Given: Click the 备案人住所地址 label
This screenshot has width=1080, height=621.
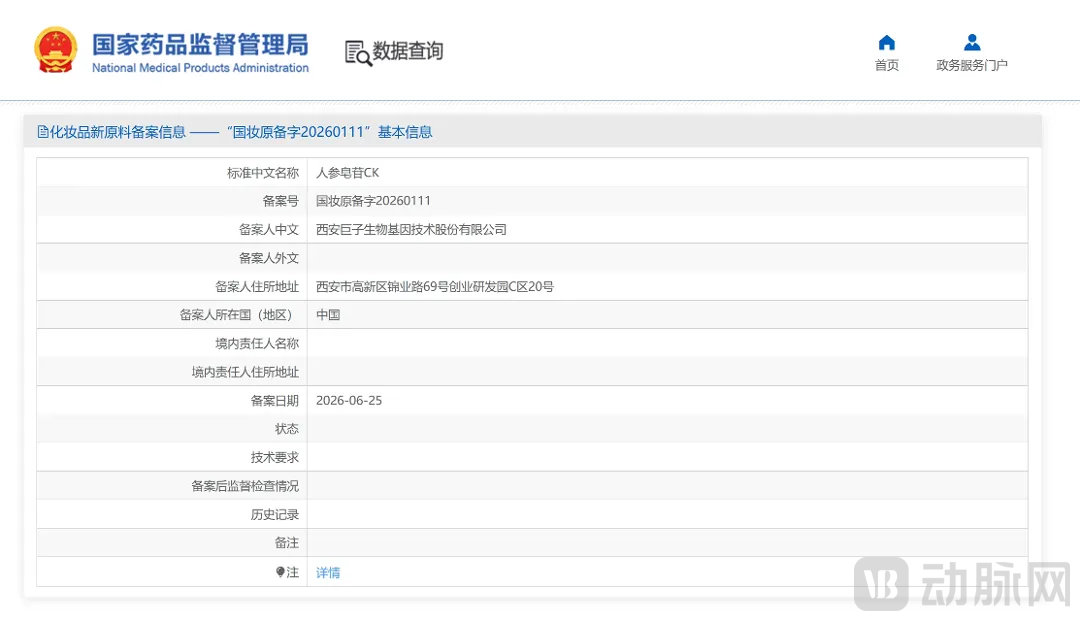Looking at the screenshot, I should (257, 287).
